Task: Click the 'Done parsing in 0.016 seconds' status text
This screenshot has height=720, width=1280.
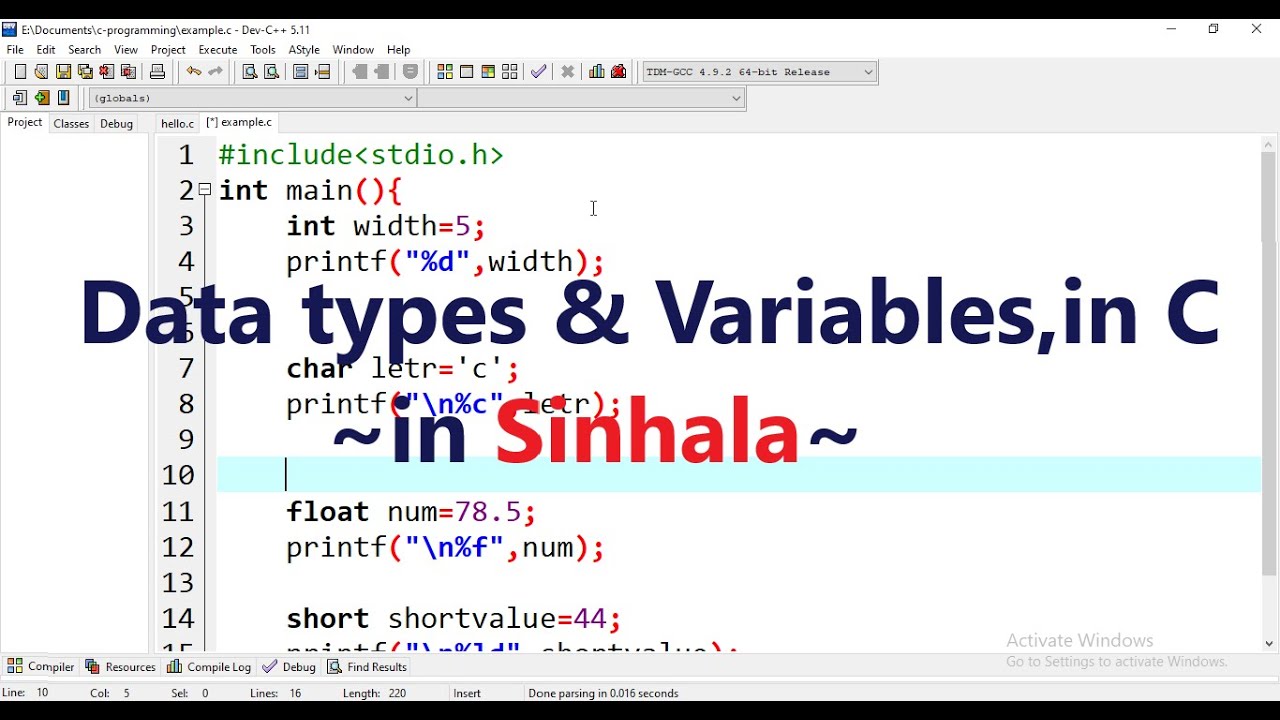Action: click(603, 693)
